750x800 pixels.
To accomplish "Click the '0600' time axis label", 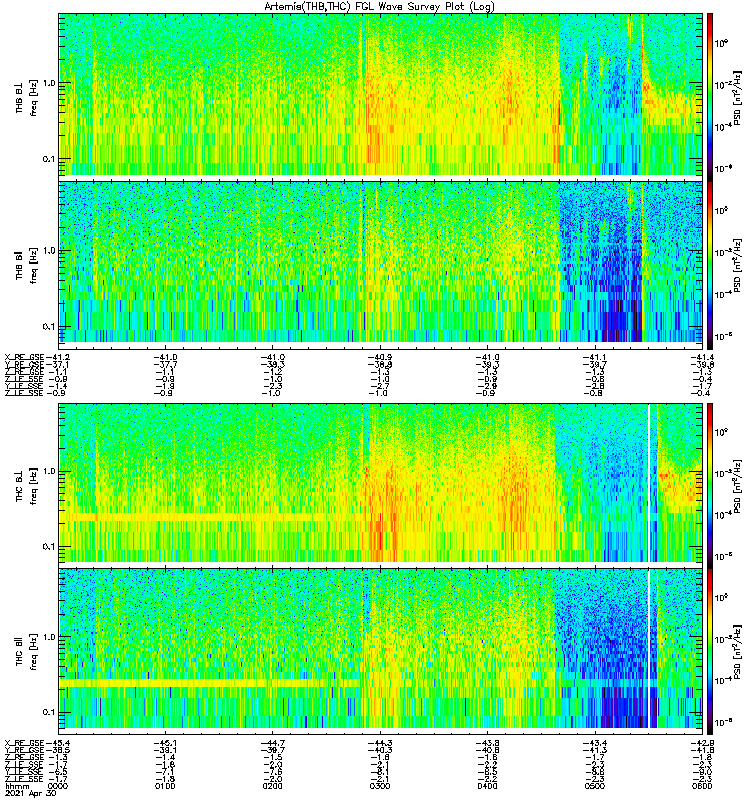I will [x=702, y=786].
